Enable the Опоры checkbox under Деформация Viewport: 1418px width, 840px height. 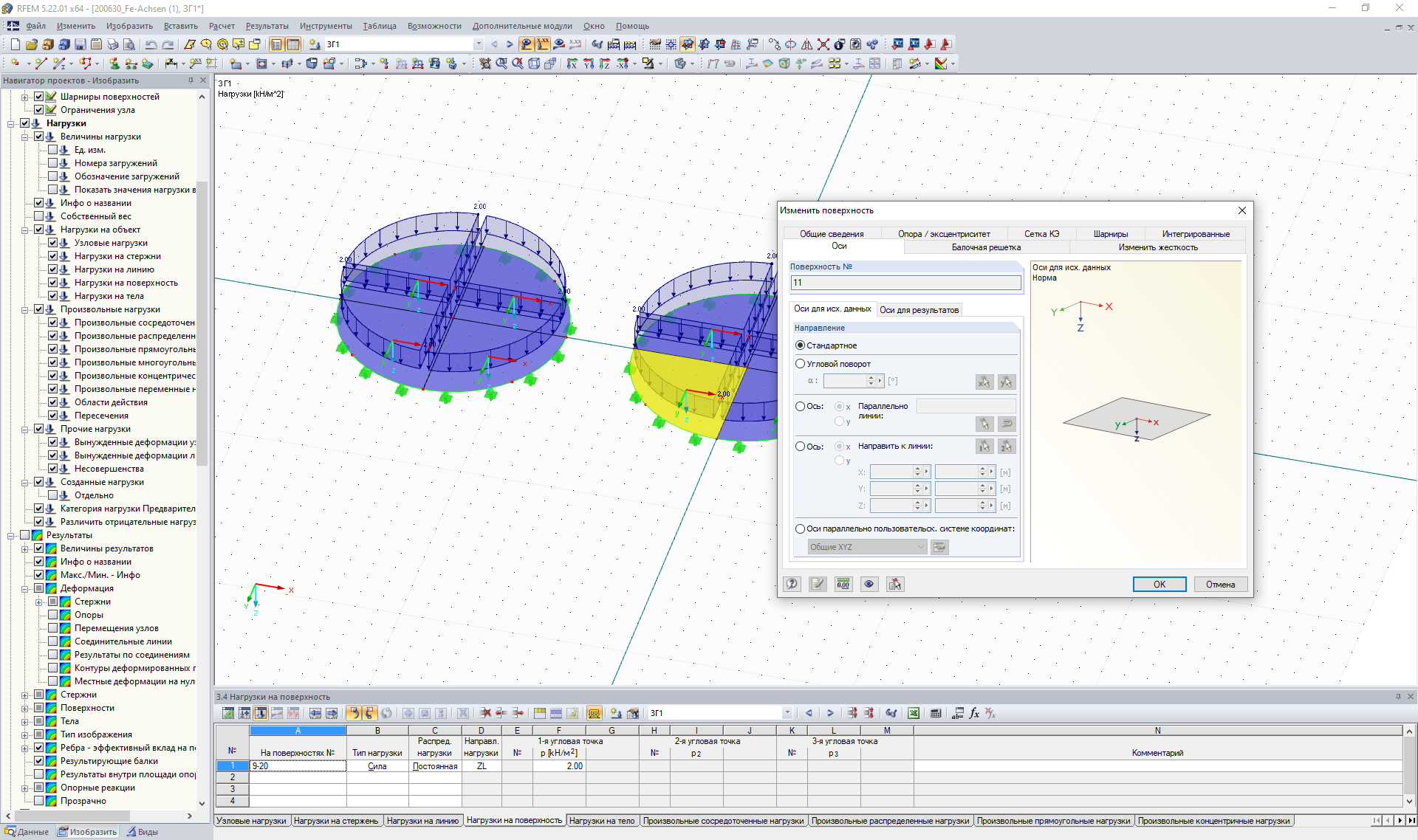pos(53,615)
